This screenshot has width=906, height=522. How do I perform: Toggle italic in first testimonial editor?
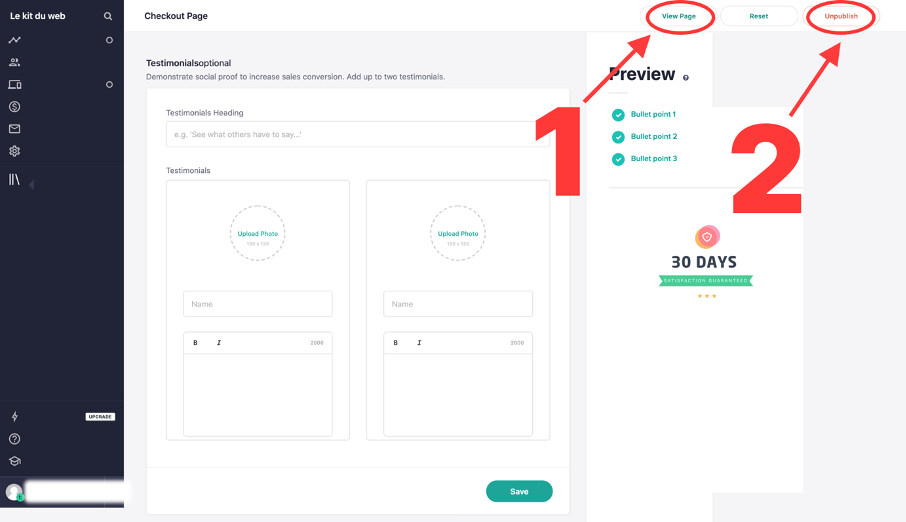(x=219, y=343)
